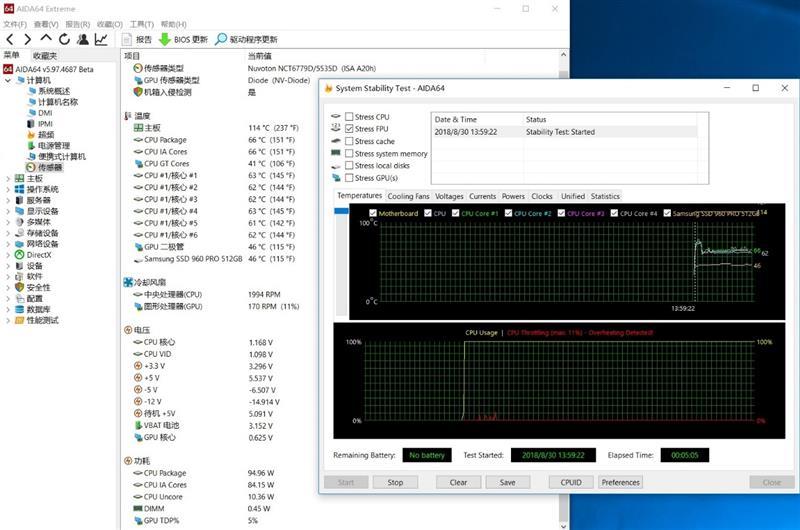Uncheck the Stress FPU checkbox
800x530 pixels.
[349, 129]
